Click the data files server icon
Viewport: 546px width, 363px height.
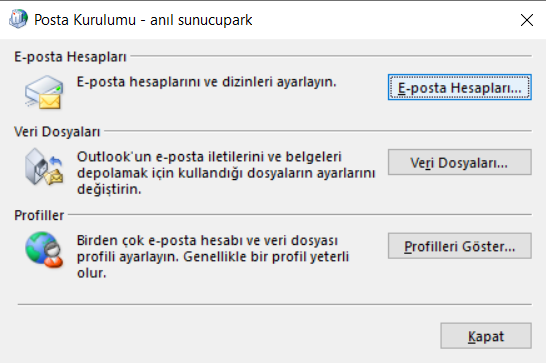(x=44, y=167)
